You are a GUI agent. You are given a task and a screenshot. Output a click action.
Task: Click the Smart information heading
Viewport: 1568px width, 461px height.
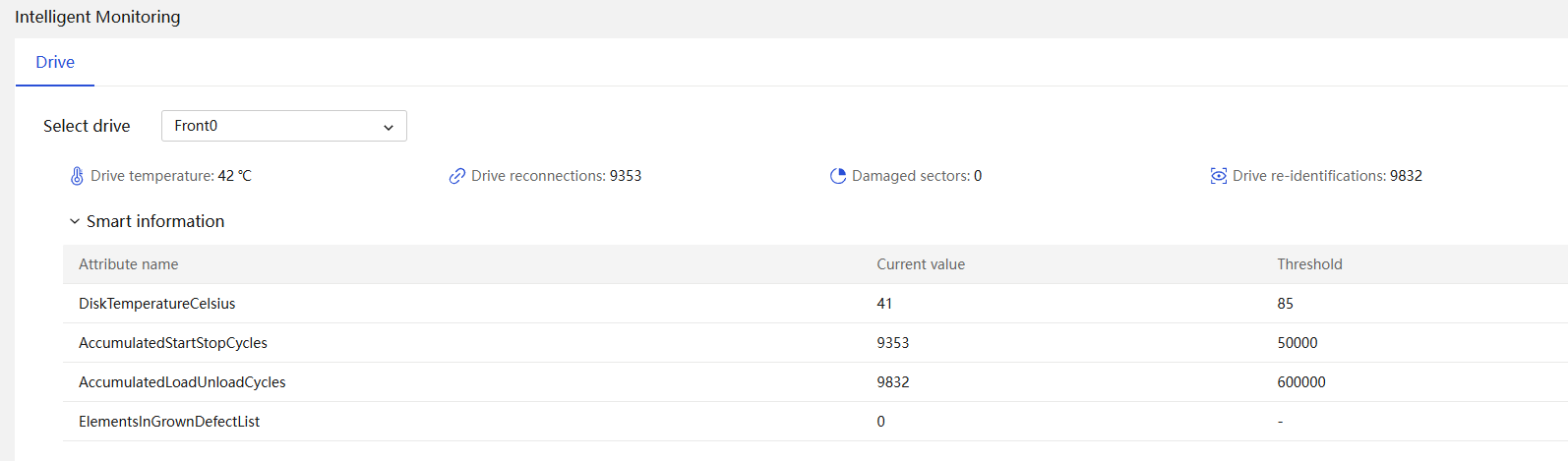[x=155, y=221]
